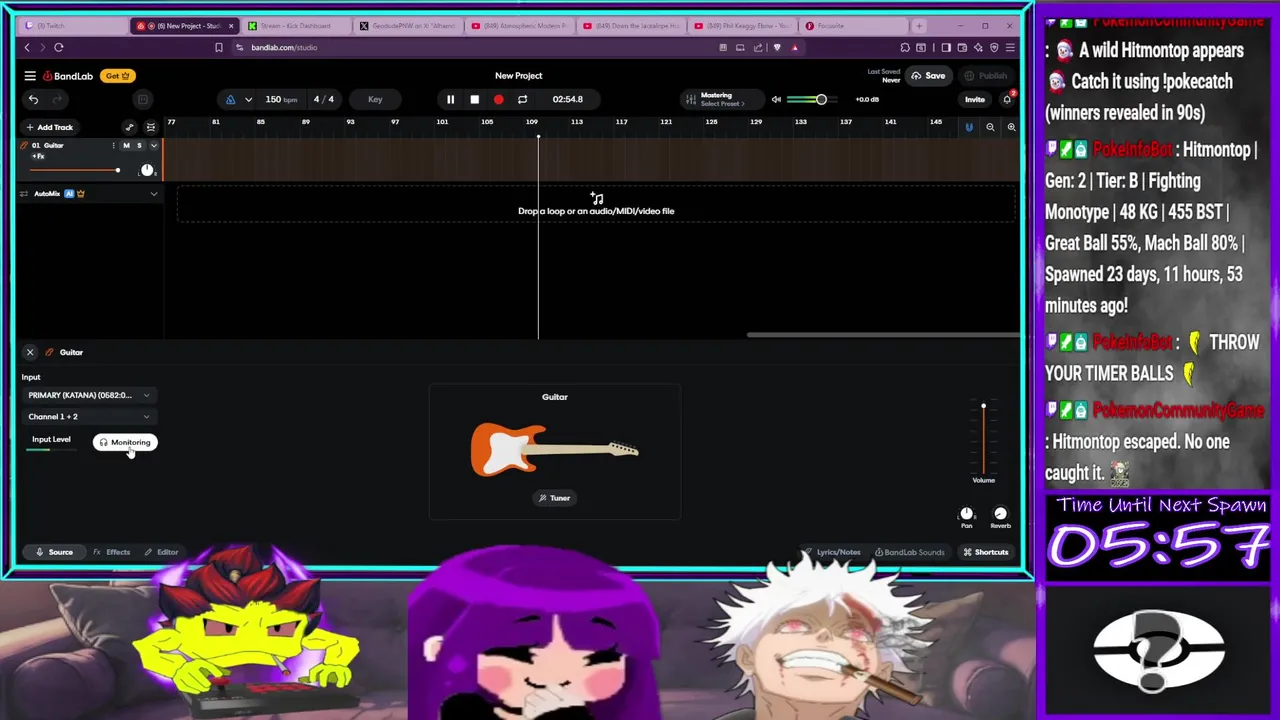Switch to the Source tab
The width and height of the screenshot is (1280, 720).
click(54, 552)
